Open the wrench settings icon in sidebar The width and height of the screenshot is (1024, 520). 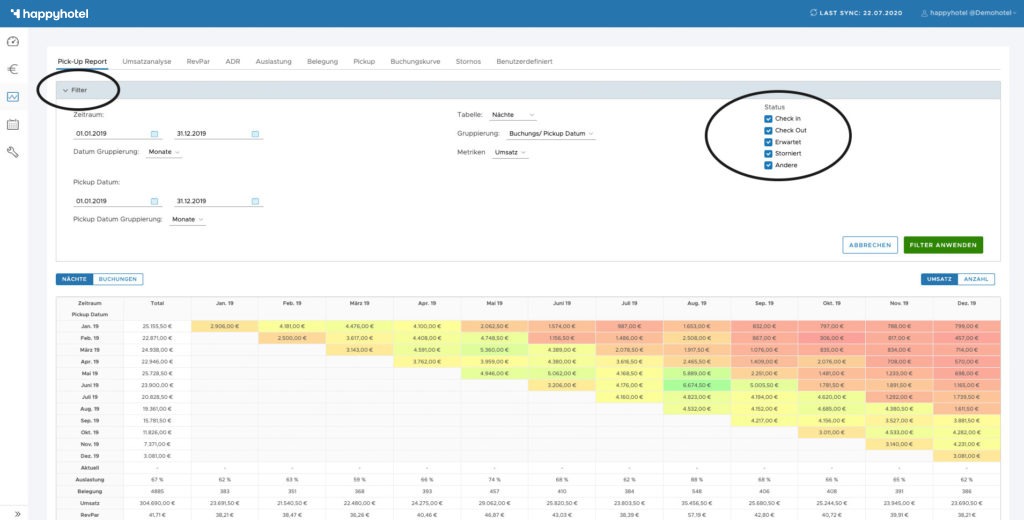pyautogui.click(x=12, y=152)
